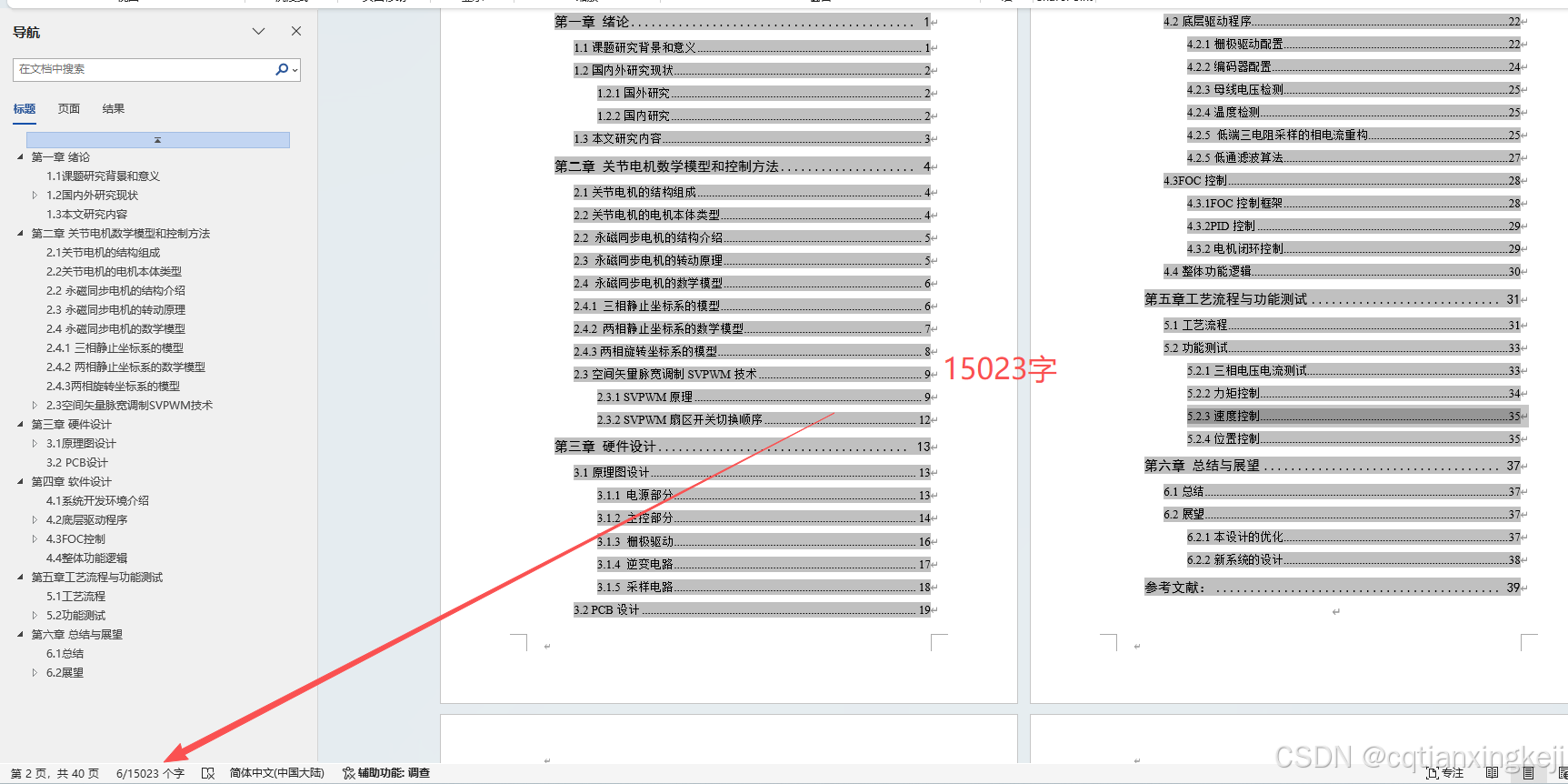
Task: Switch to the 页面 tab
Action: [x=69, y=109]
